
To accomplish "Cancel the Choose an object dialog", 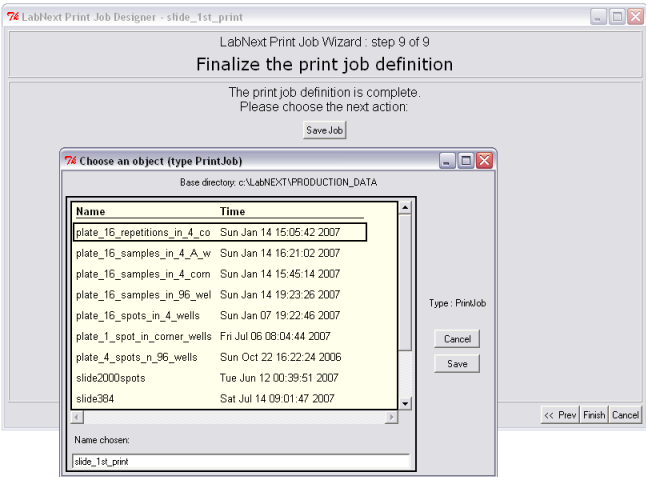I will pyautogui.click(x=457, y=339).
